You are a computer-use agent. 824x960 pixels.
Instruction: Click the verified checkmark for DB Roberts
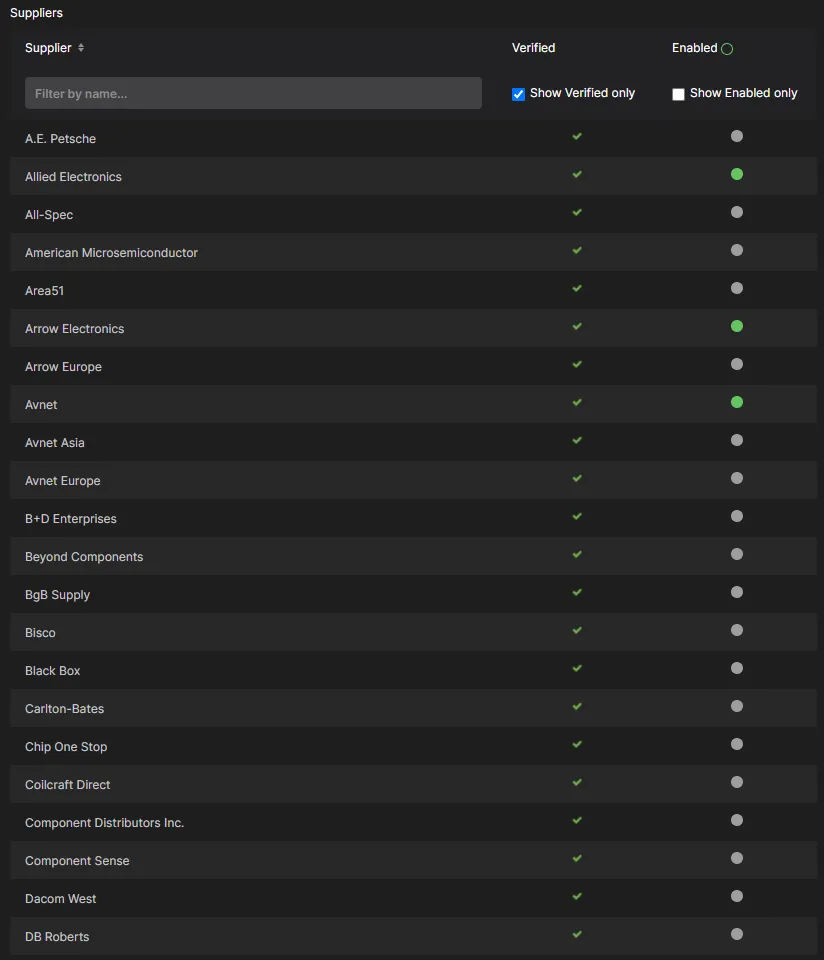[x=577, y=933]
